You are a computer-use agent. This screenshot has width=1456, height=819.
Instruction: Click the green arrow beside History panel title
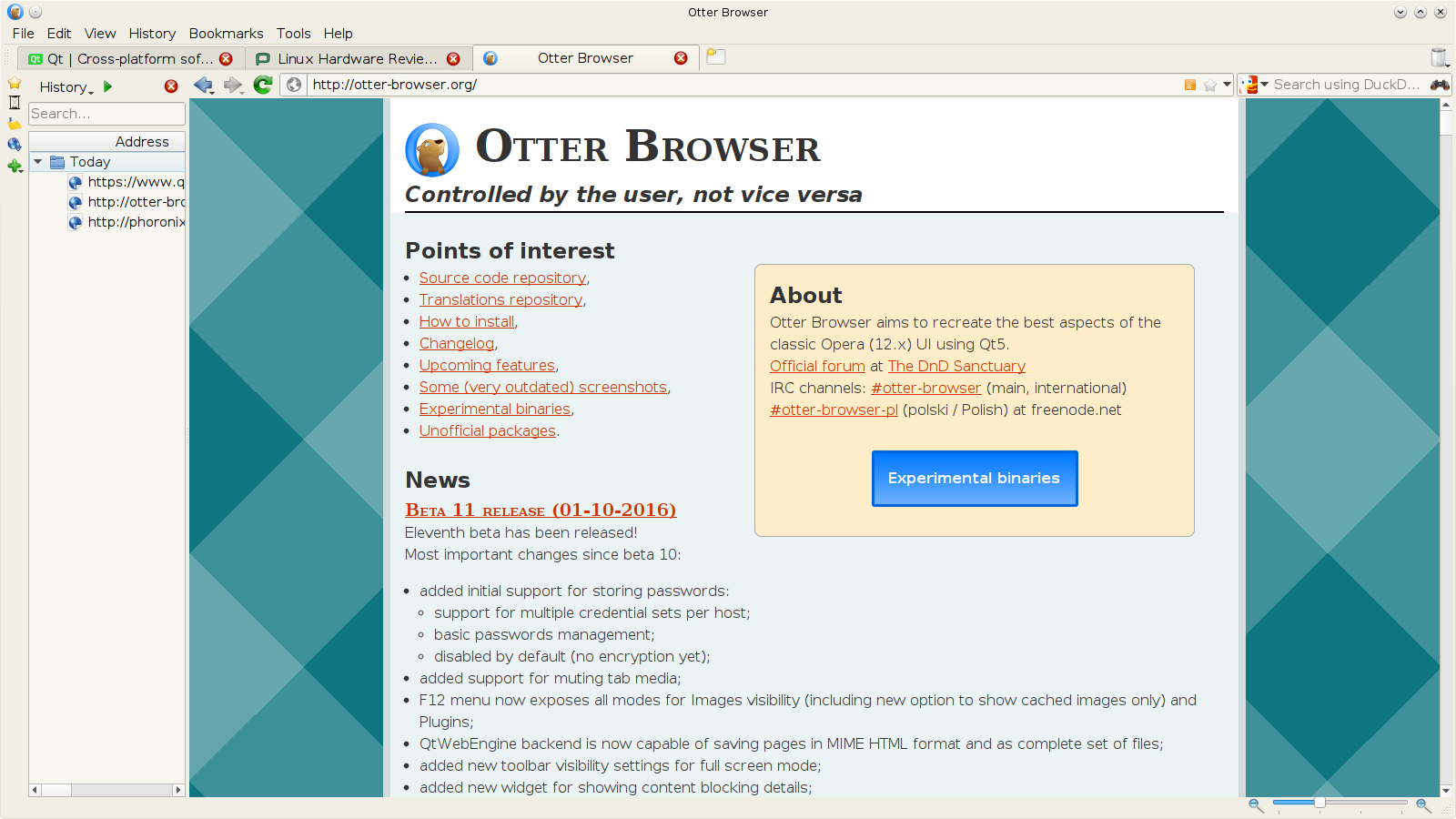108,86
